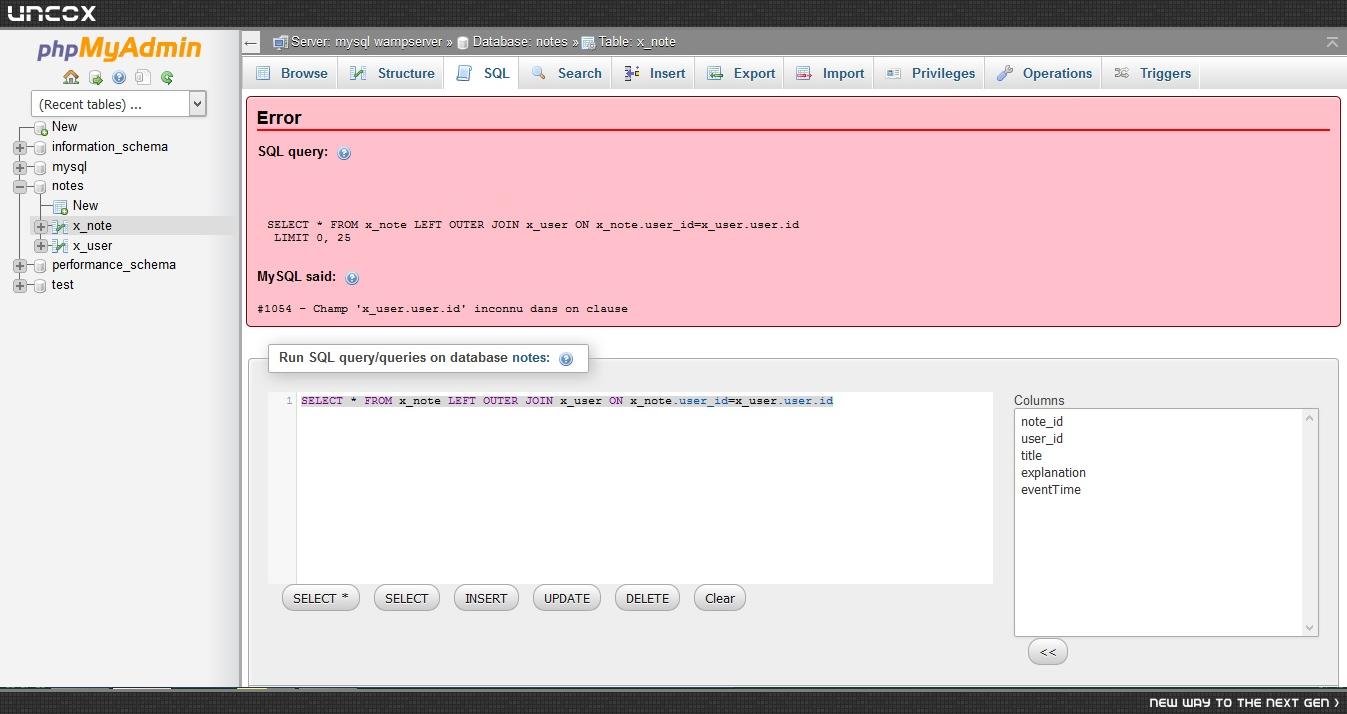Collapse page header using top-right chevron
Image resolution: width=1347 pixels, height=714 pixels.
coord(1332,42)
